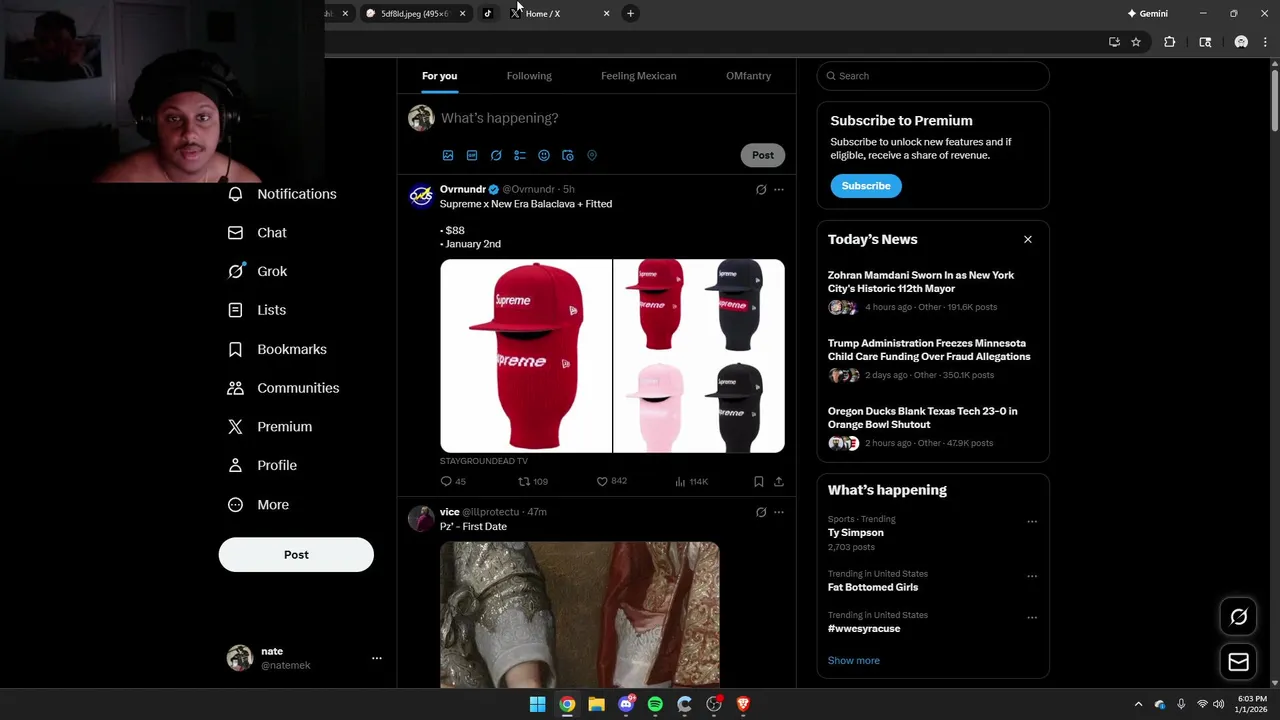Open the browser Extensions puzzle icon
Screen dimensions: 1280x720
tap(1169, 42)
